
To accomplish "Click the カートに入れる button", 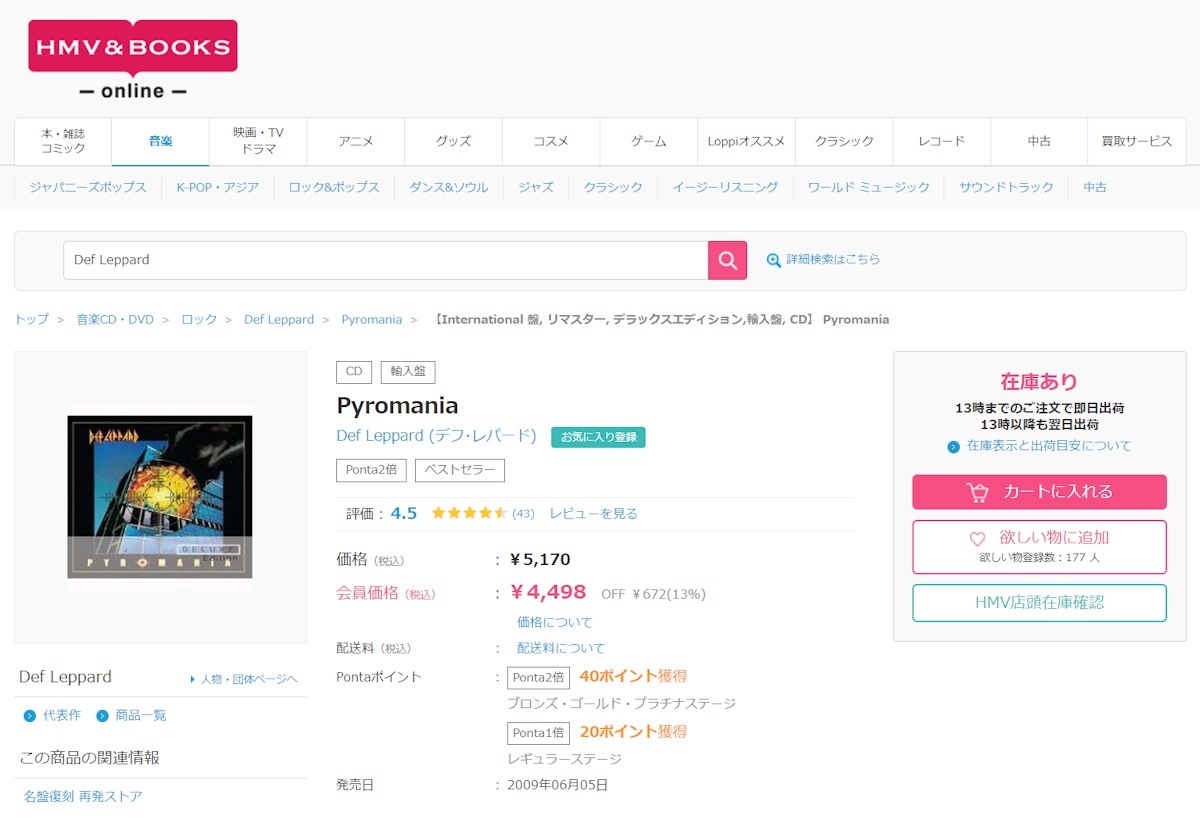I will tap(1039, 492).
